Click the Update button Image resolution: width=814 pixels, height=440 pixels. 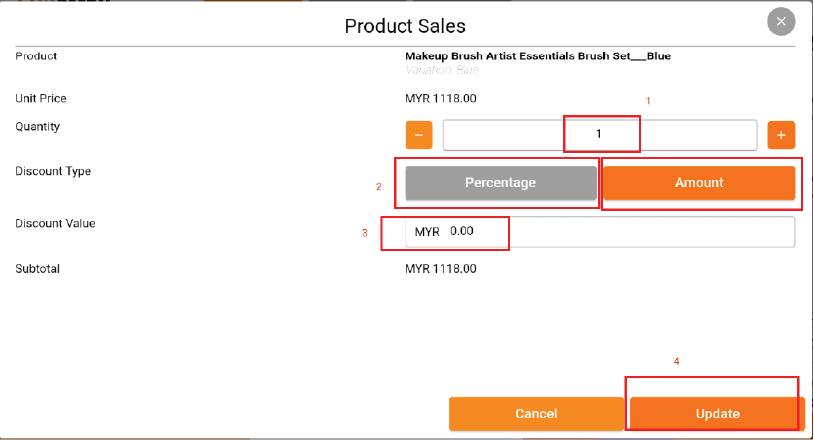click(717, 414)
